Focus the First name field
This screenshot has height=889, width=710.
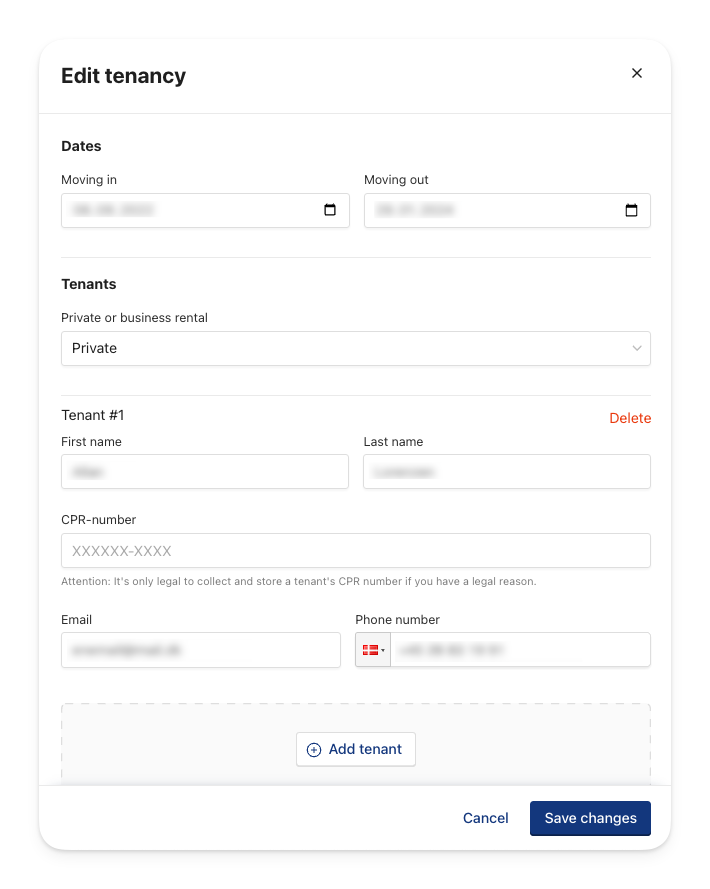point(205,471)
